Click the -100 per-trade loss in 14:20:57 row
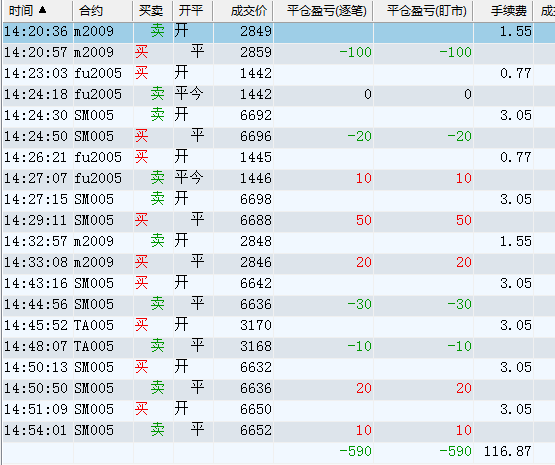555x465 pixels. pos(355,52)
